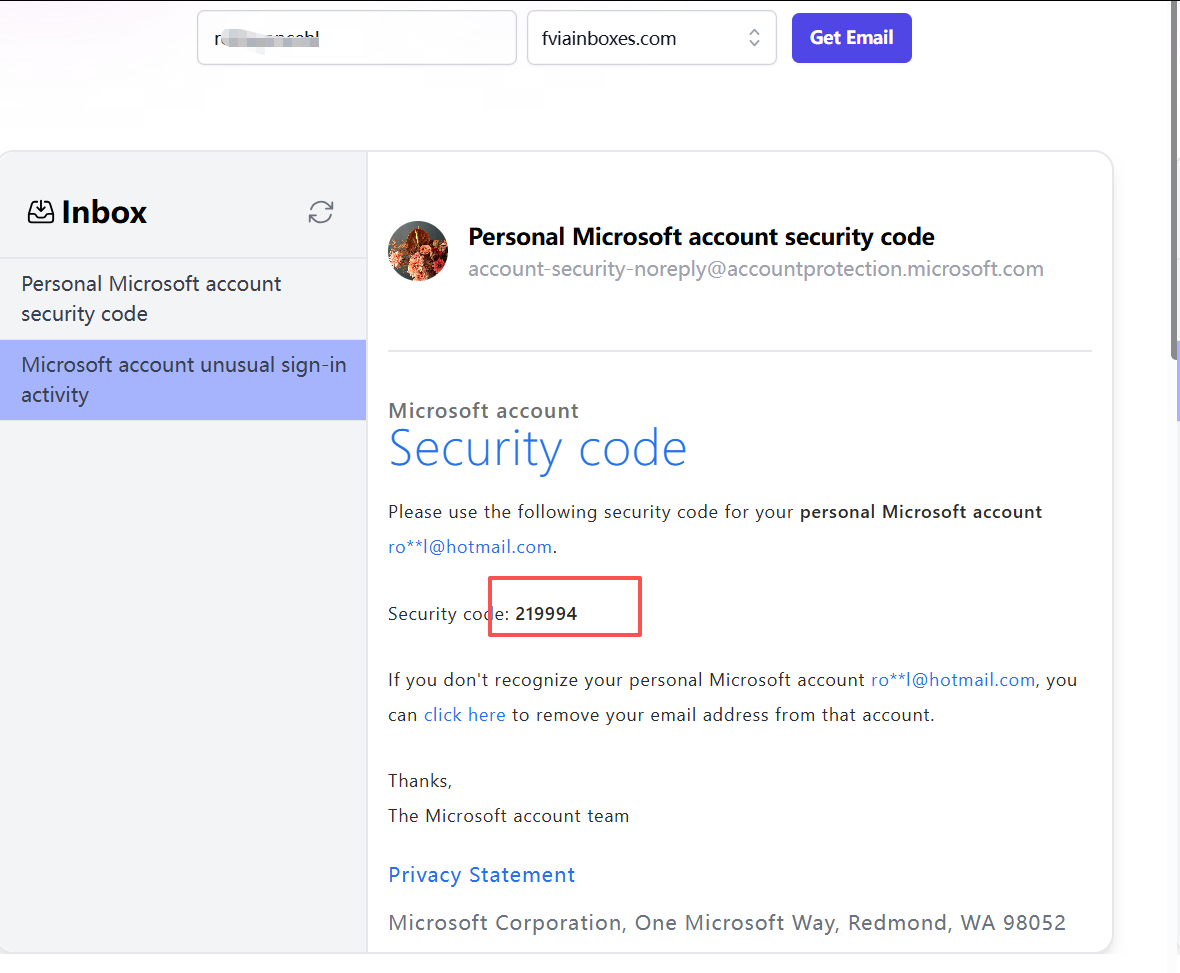Click the hotmail address link above the security code
The image size is (1180, 973).
[x=470, y=547]
